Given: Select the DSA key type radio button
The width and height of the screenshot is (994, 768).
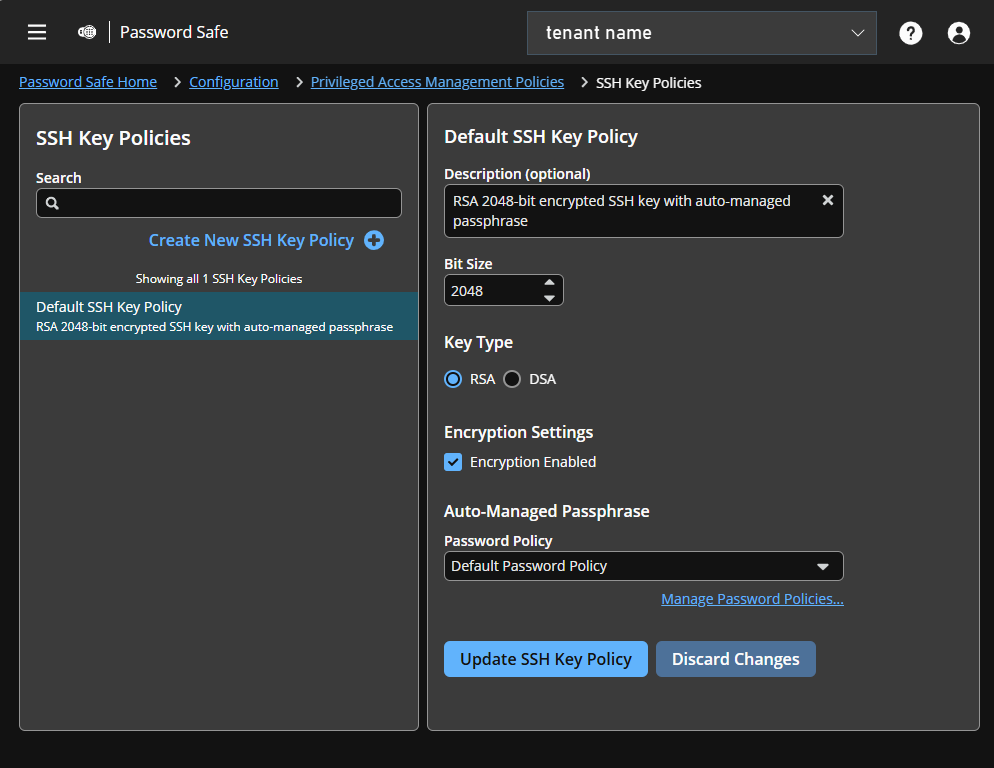Looking at the screenshot, I should pos(511,379).
